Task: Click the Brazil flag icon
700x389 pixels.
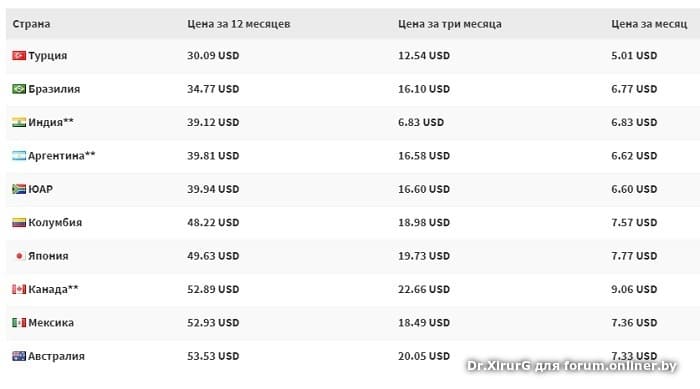Action: point(19,89)
